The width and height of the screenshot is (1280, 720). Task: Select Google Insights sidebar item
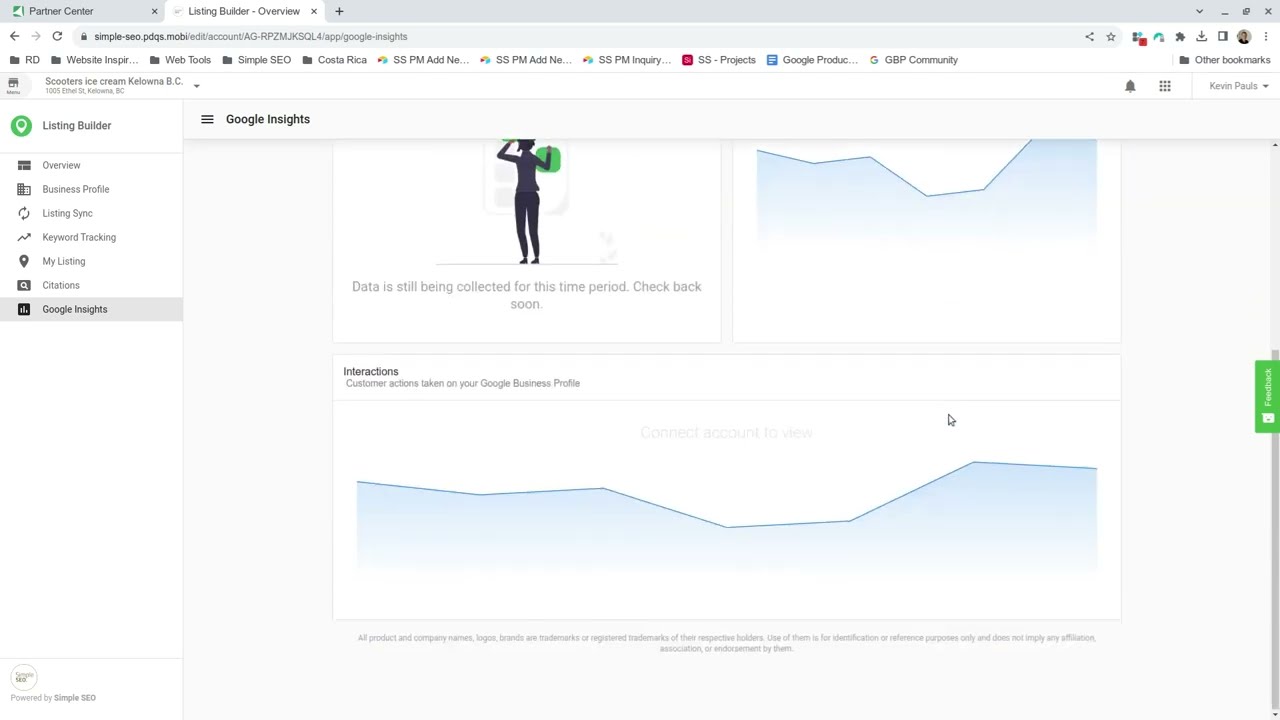(91, 309)
